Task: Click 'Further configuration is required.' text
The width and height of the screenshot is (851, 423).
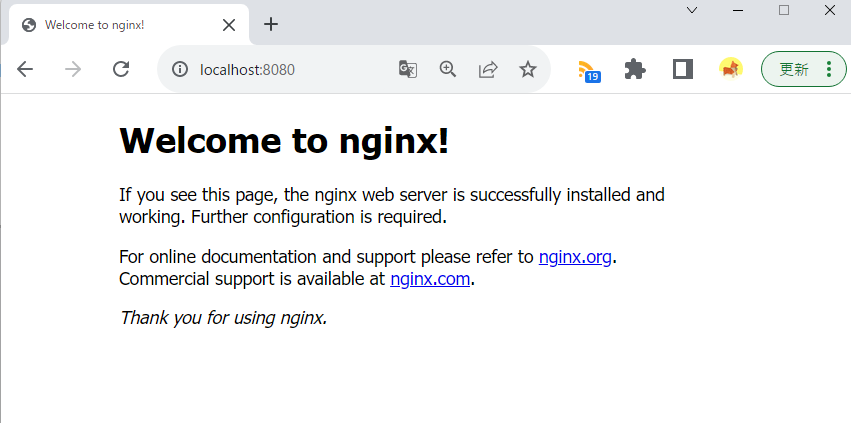Action: (319, 217)
